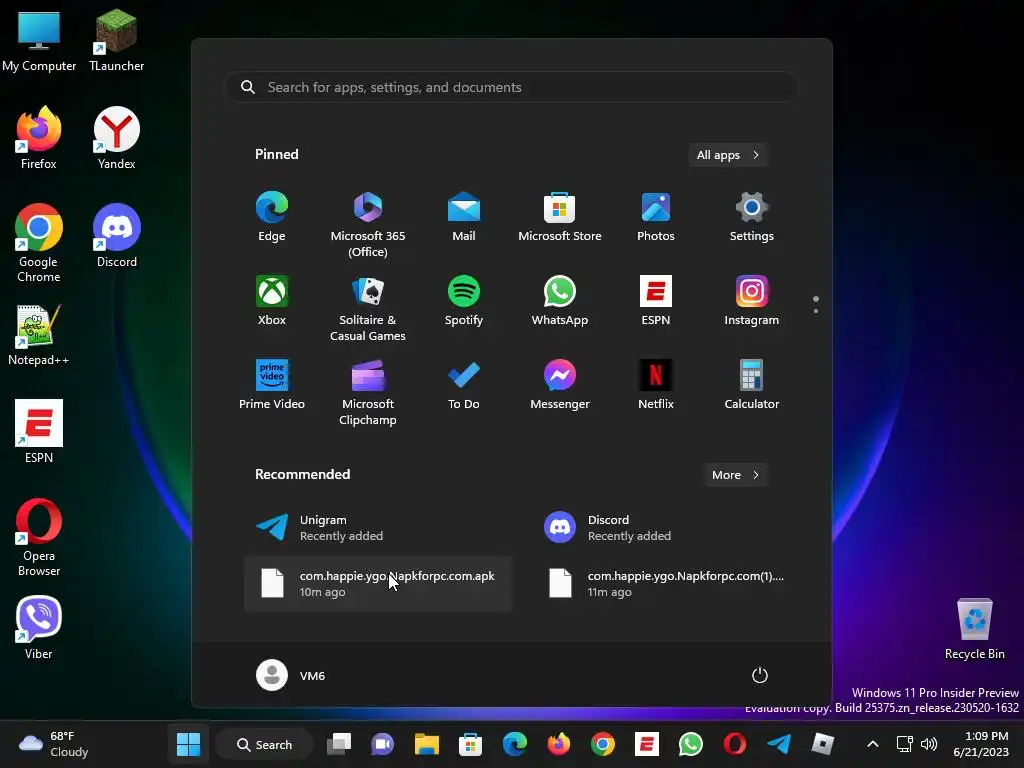Image resolution: width=1024 pixels, height=768 pixels.
Task: Open taskbar Search box
Action: coord(264,744)
